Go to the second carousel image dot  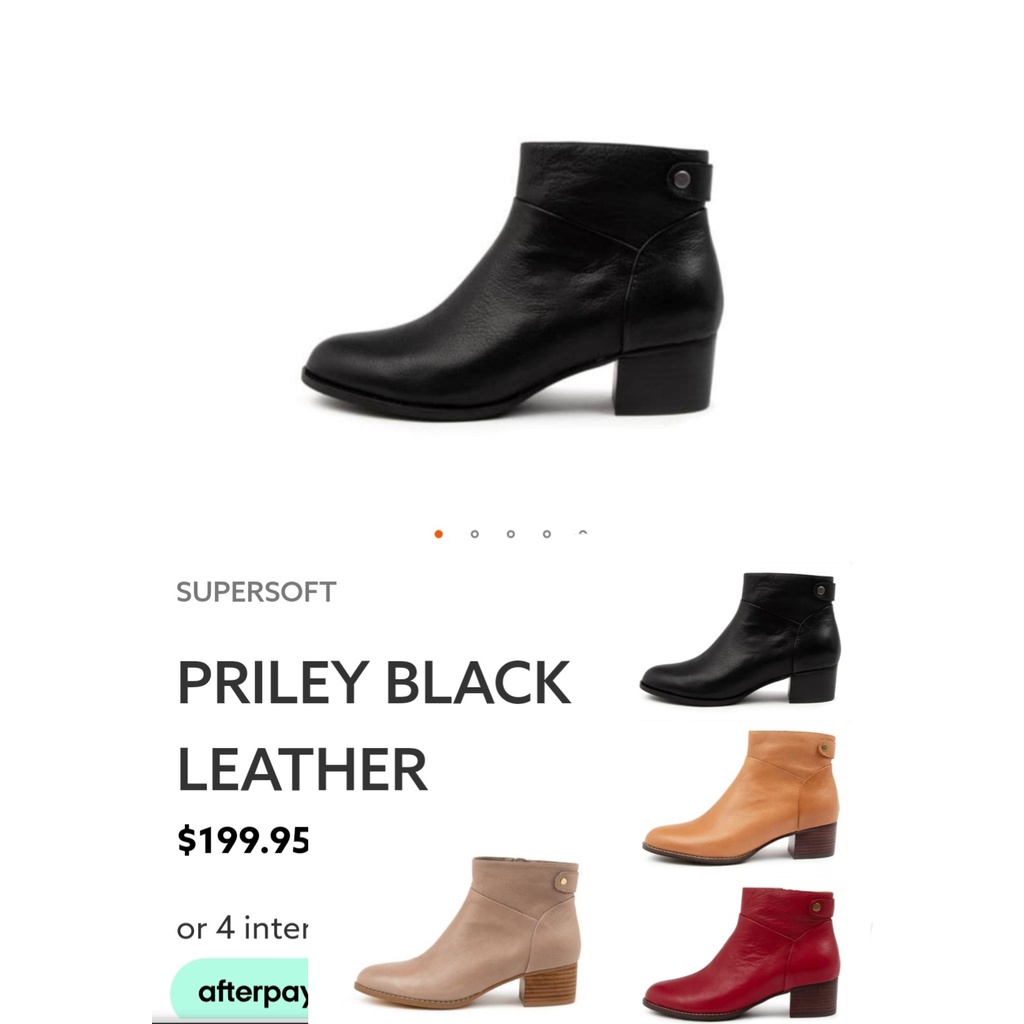[x=475, y=534]
